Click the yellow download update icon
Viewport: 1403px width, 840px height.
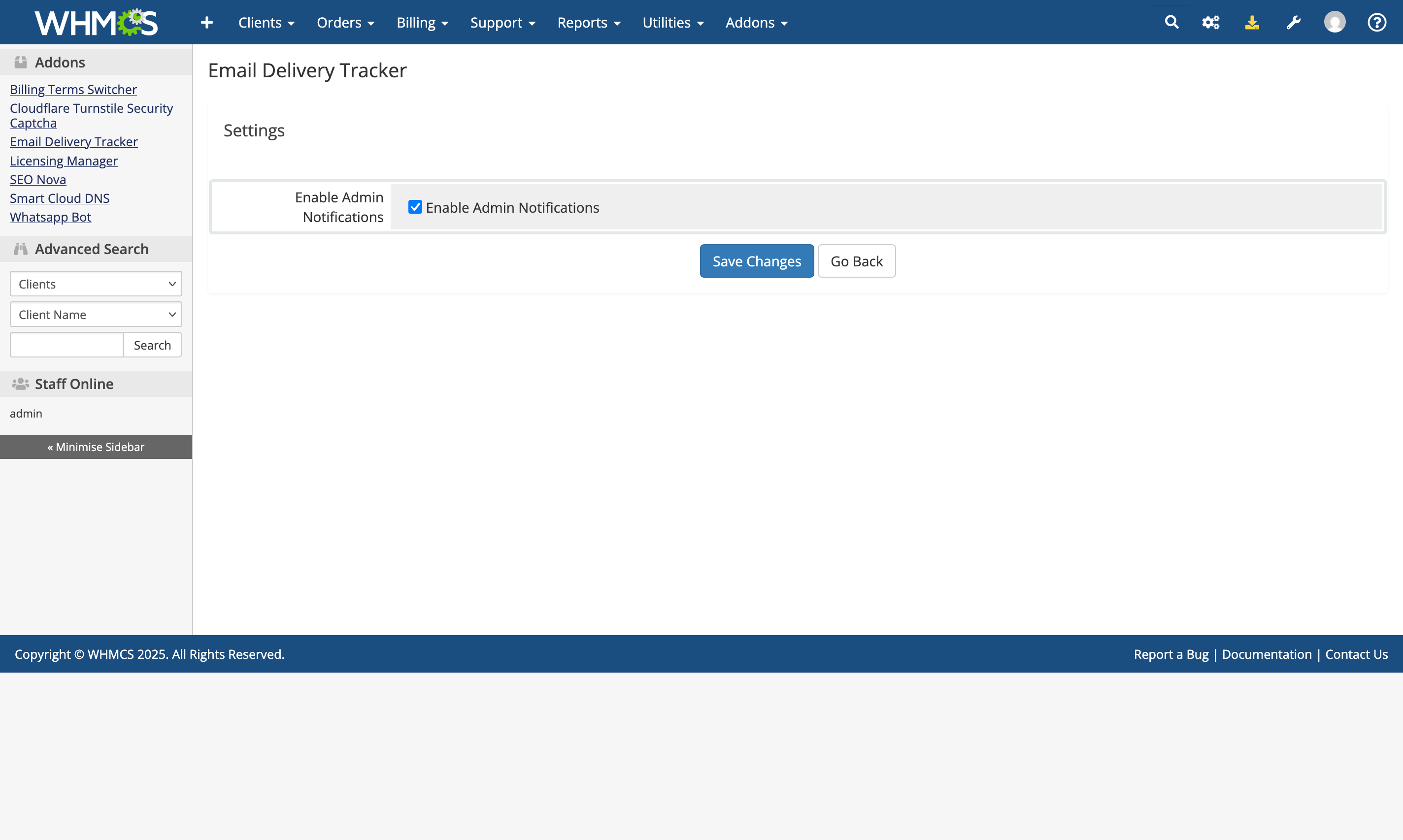1252,23
